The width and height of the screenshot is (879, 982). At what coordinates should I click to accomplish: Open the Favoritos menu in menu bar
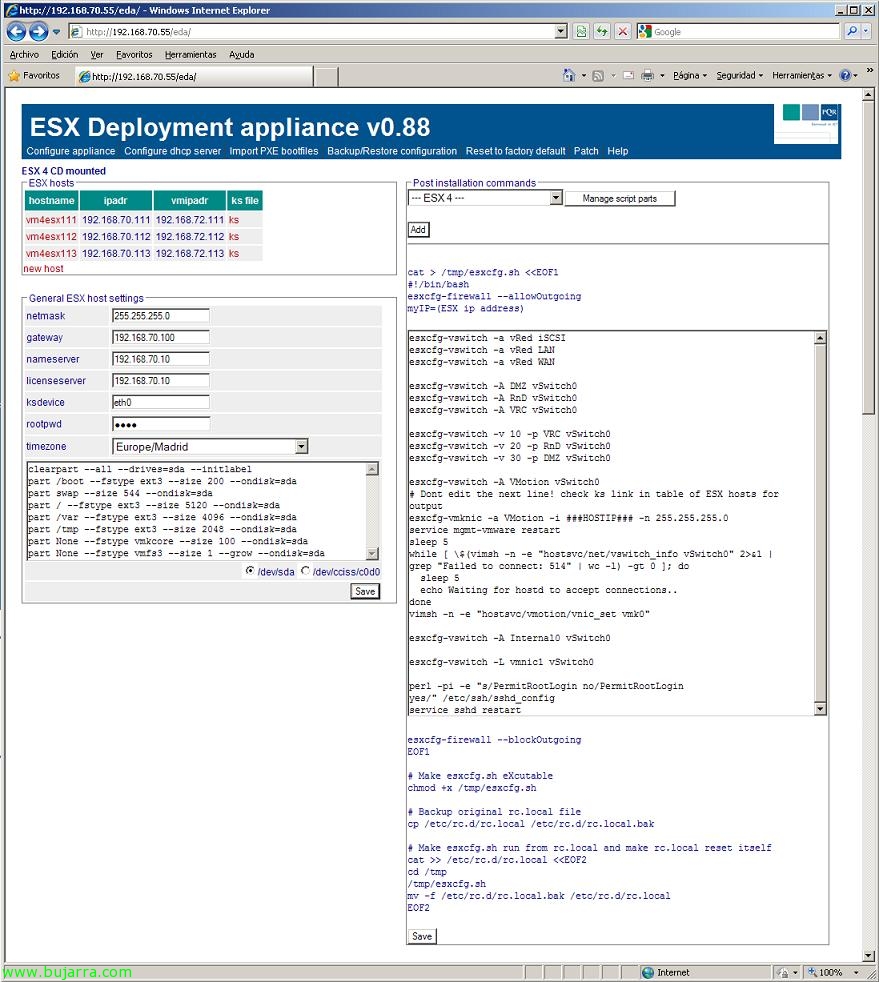pos(134,54)
